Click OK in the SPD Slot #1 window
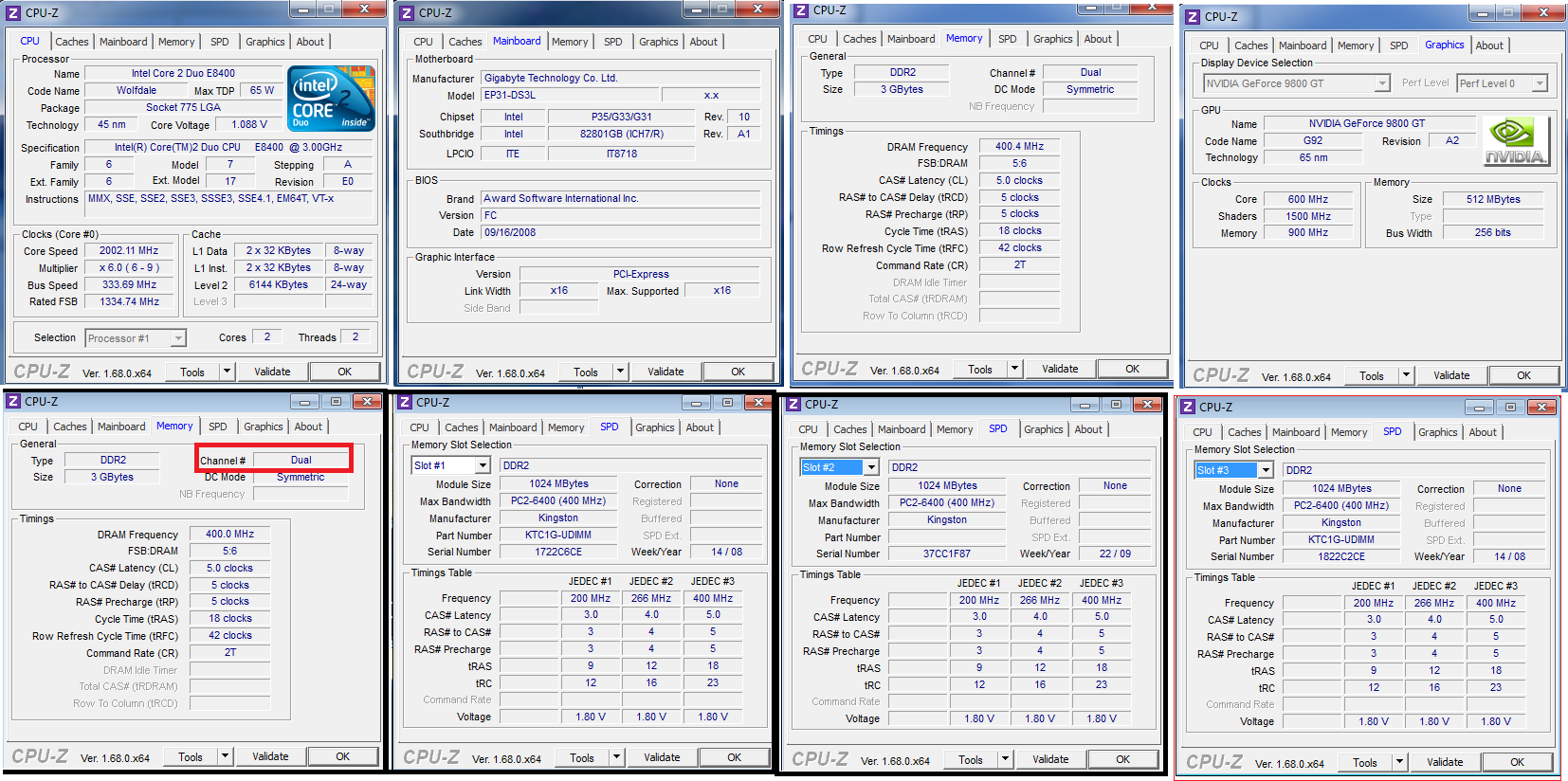The width and height of the screenshot is (1568, 781). point(735,757)
